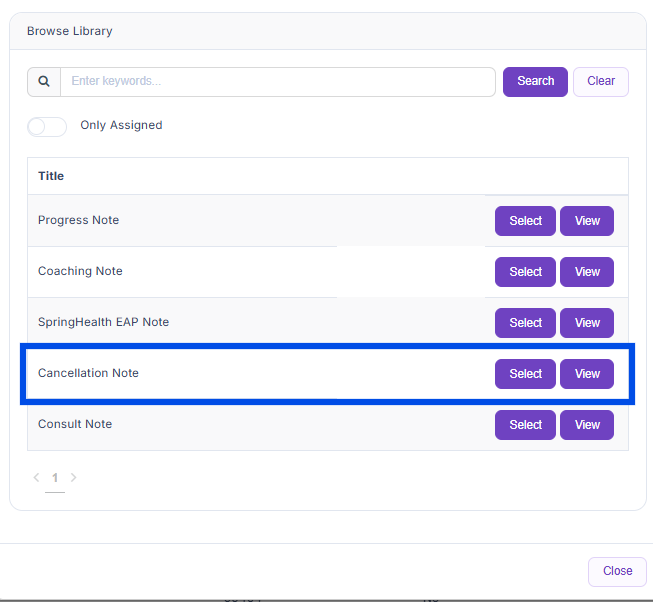View the Progress Note template

click(587, 221)
